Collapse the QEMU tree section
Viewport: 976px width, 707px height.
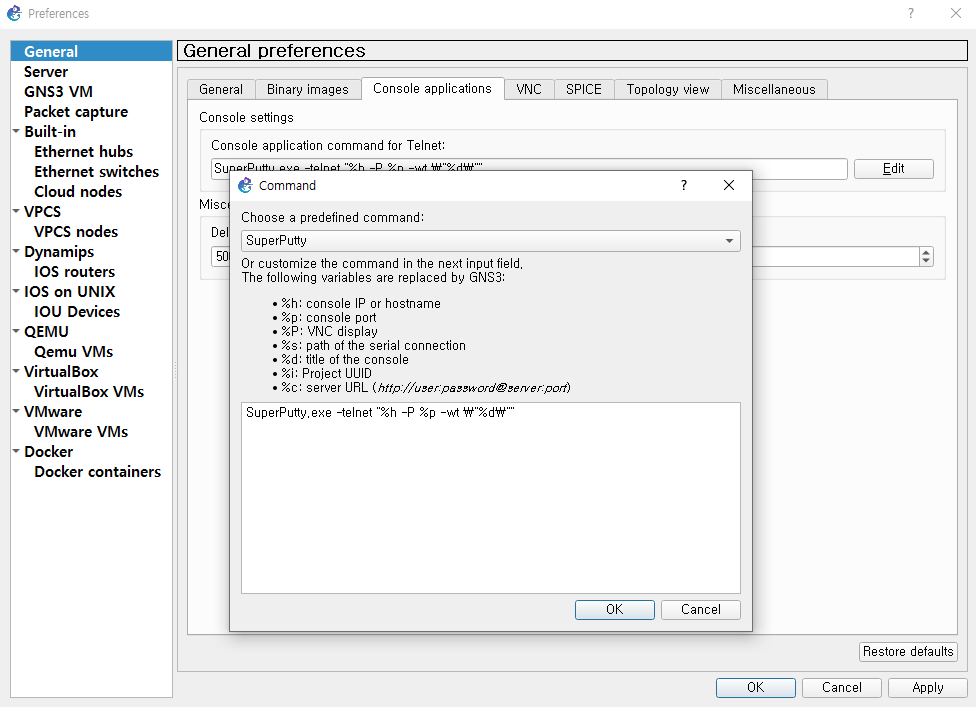tap(16, 331)
